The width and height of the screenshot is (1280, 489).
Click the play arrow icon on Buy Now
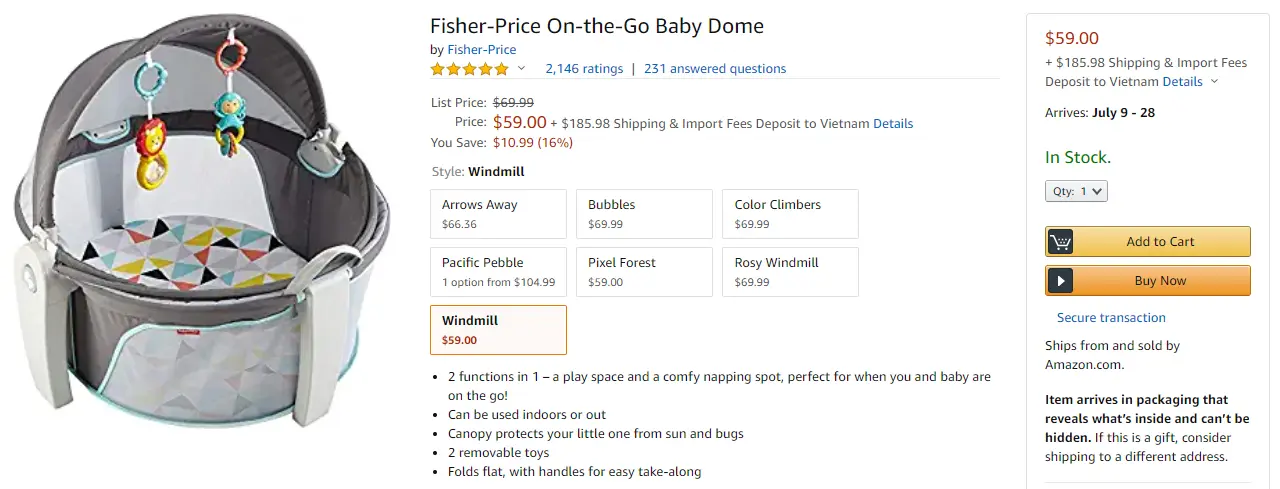(1060, 281)
